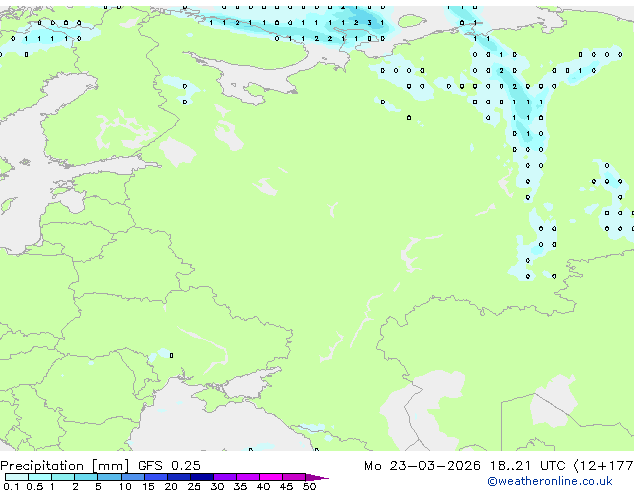
Task: Select the 10–15 mm legend swatch
Action: coord(132,477)
